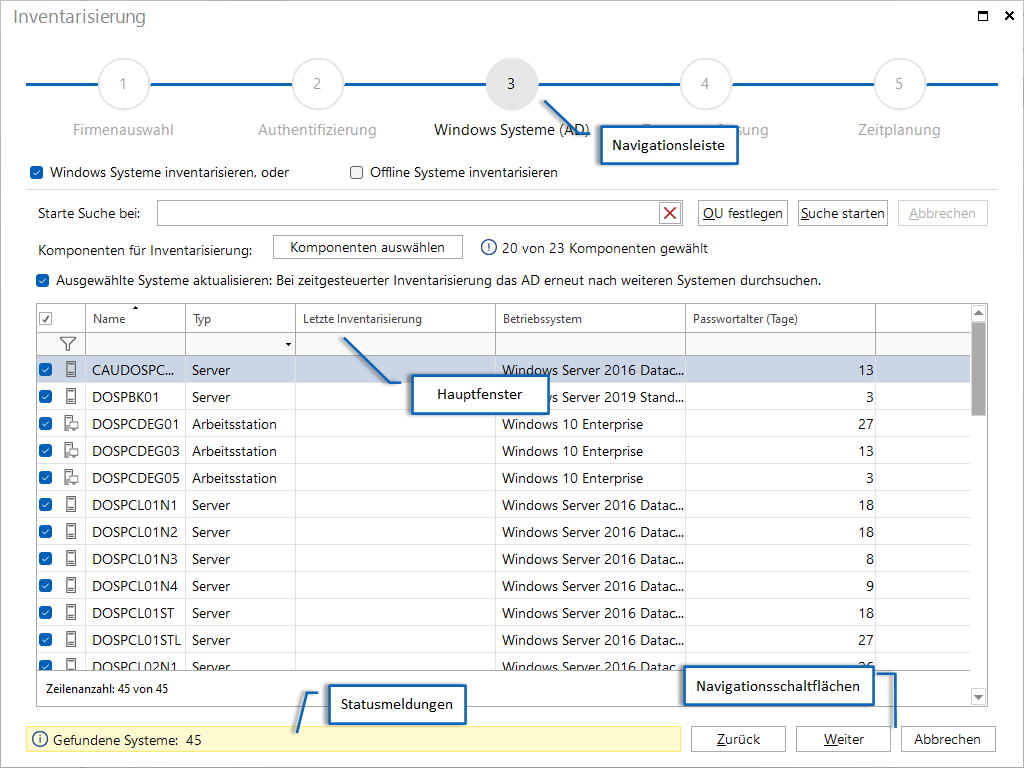Open the Typ column filter dropdown
1024x768 pixels.
pos(288,344)
